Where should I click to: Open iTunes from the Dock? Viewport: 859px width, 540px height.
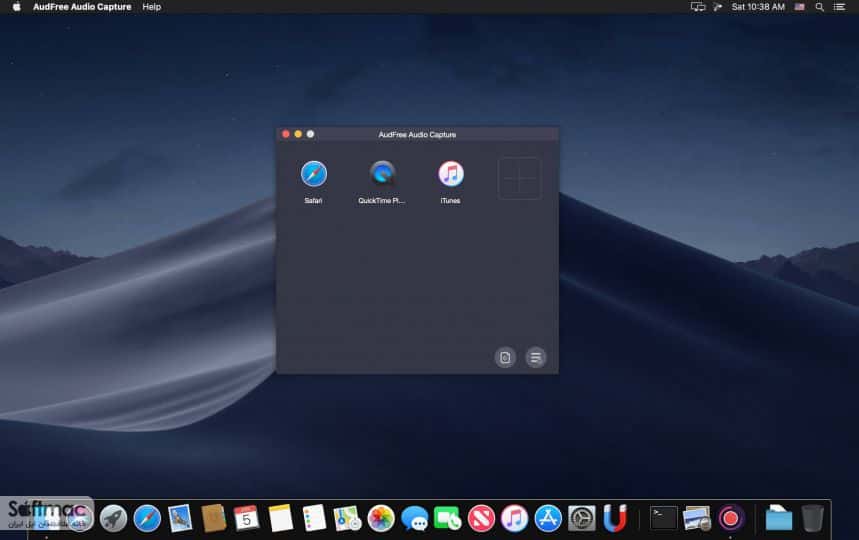click(514, 518)
